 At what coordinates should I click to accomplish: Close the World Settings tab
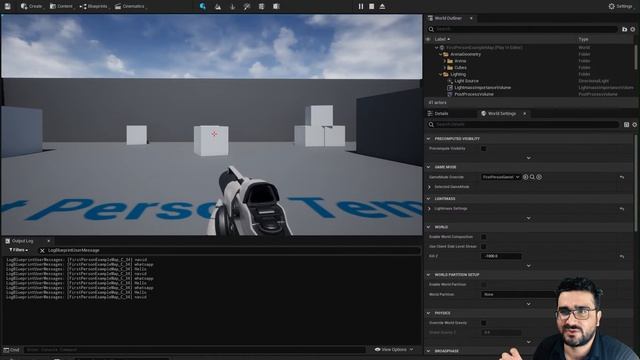[x=524, y=113]
